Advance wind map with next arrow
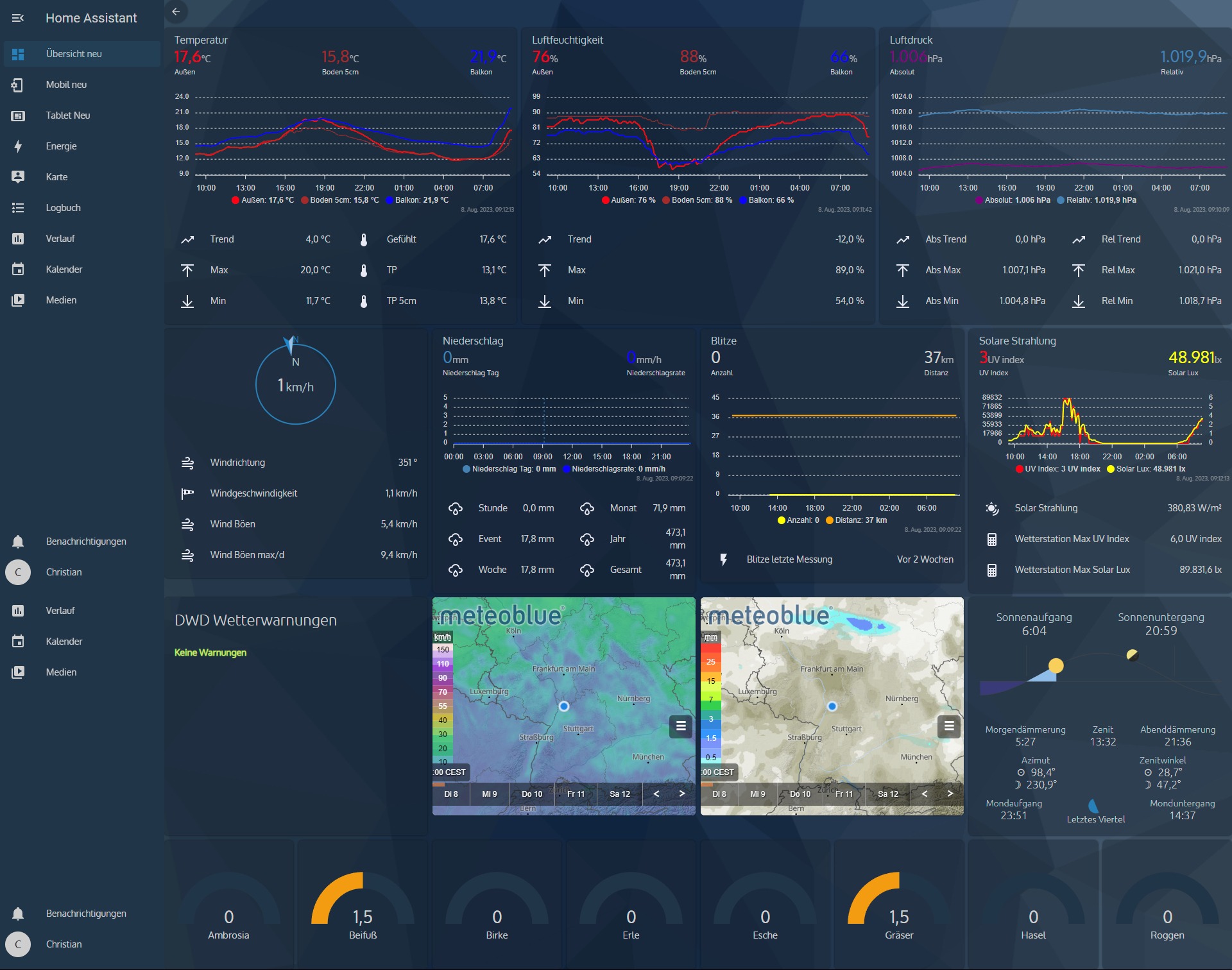The width and height of the screenshot is (1232, 970). [682, 794]
